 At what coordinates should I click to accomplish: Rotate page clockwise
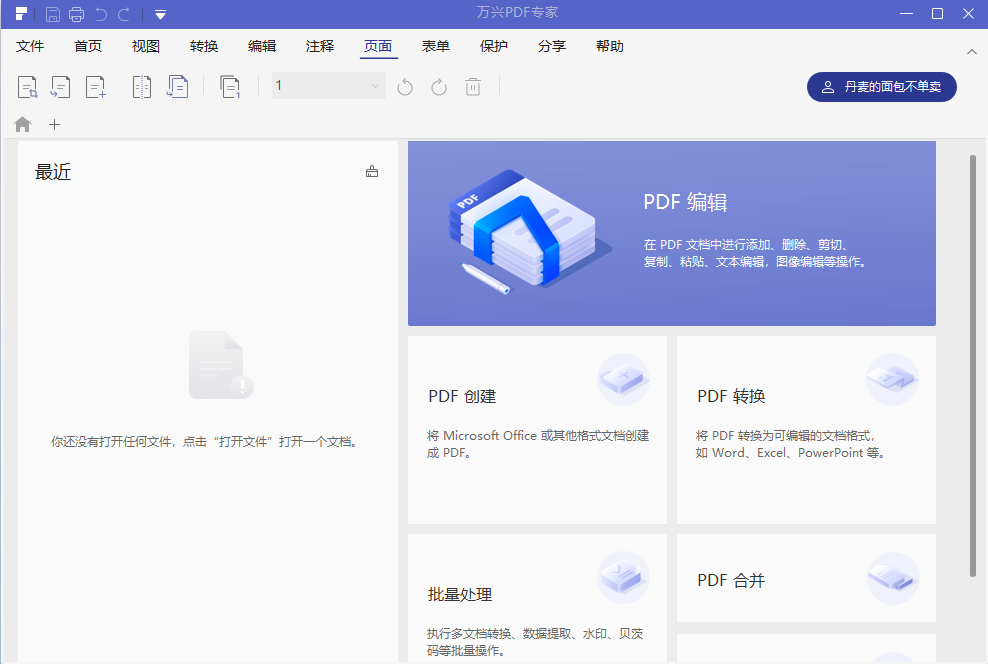[438, 87]
